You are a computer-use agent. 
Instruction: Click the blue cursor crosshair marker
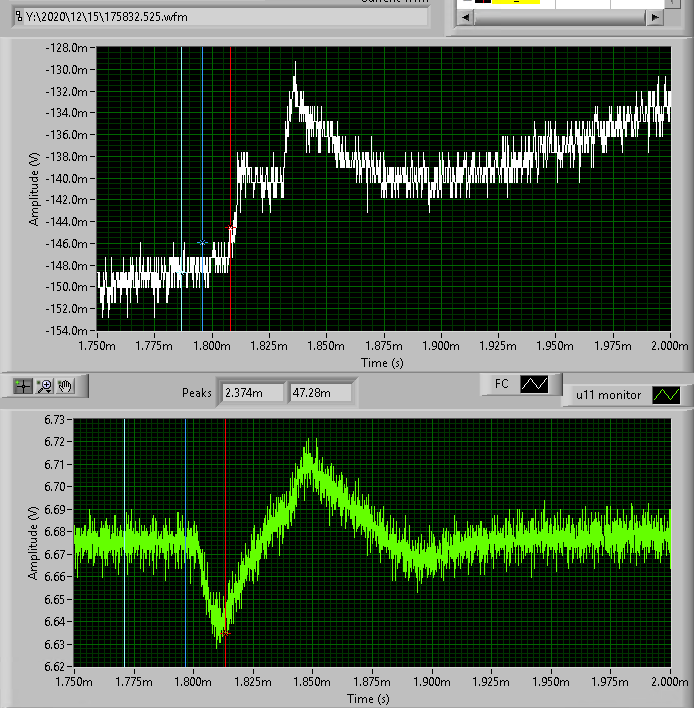pyautogui.click(x=203, y=243)
